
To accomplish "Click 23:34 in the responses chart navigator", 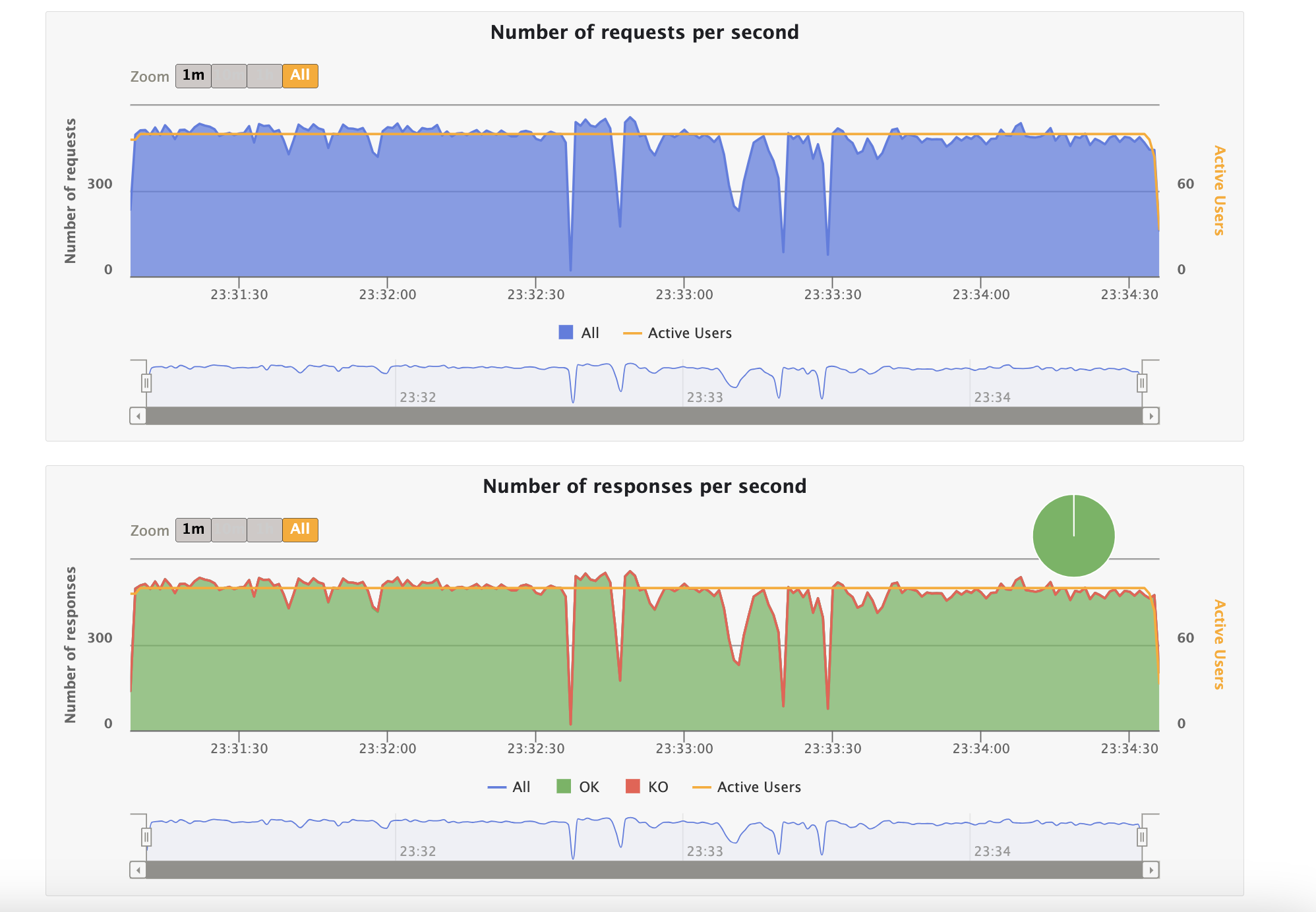I will (x=992, y=851).
